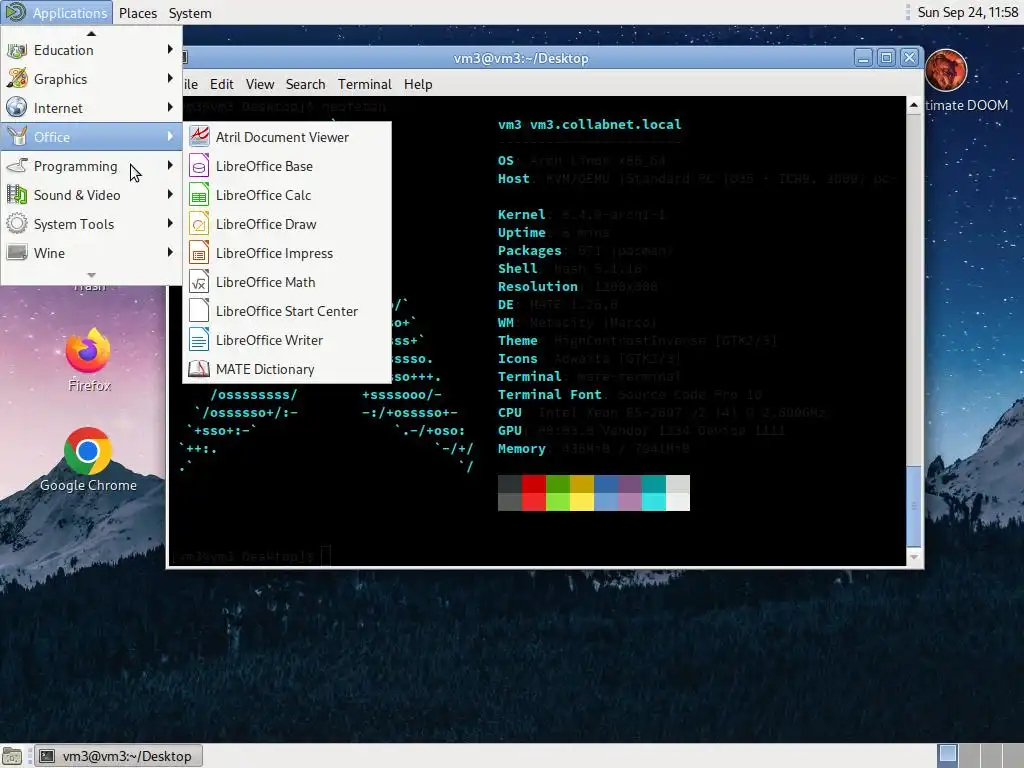
Task: Launch LibreOffice Calc spreadsheet icon
Action: [199, 195]
